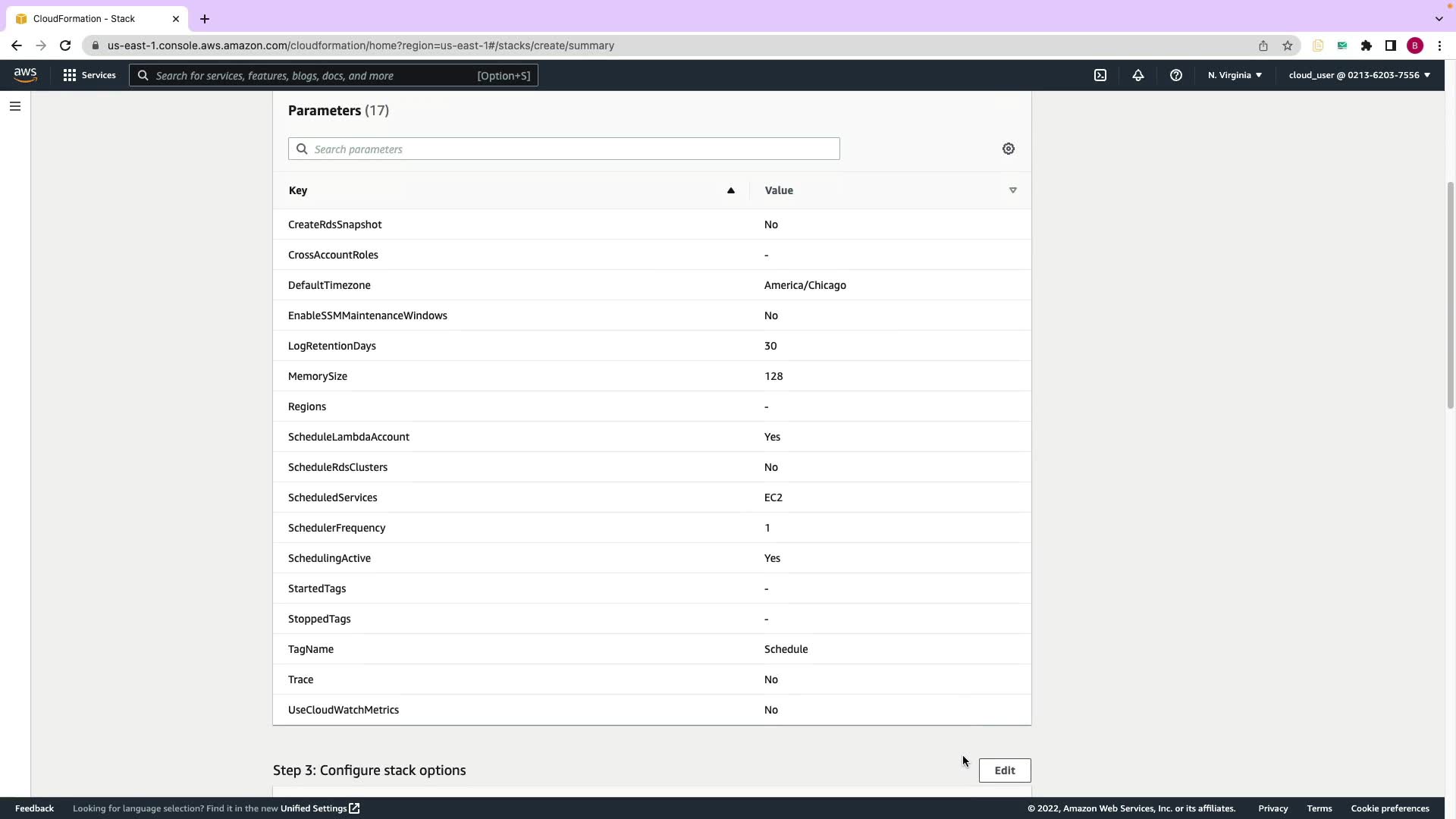Focus the Search parameters field
Image resolution: width=1456 pixels, height=819 pixels.
(564, 149)
